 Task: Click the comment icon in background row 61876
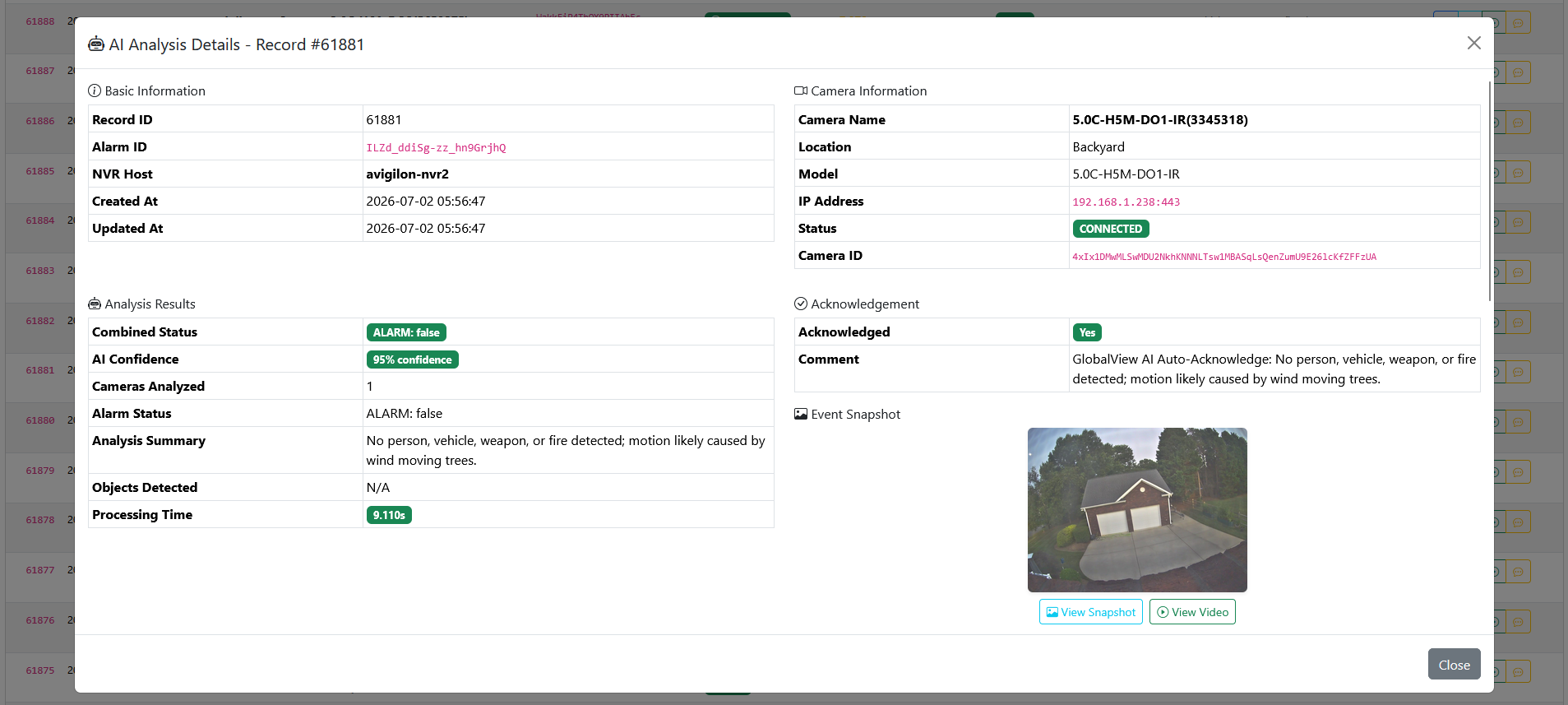point(1518,622)
